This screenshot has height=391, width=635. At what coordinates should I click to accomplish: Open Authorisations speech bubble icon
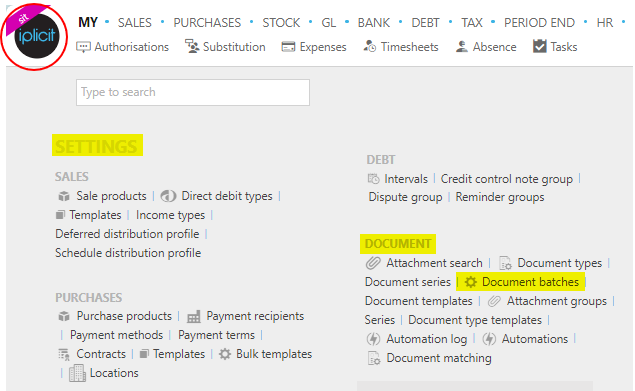[x=83, y=47]
